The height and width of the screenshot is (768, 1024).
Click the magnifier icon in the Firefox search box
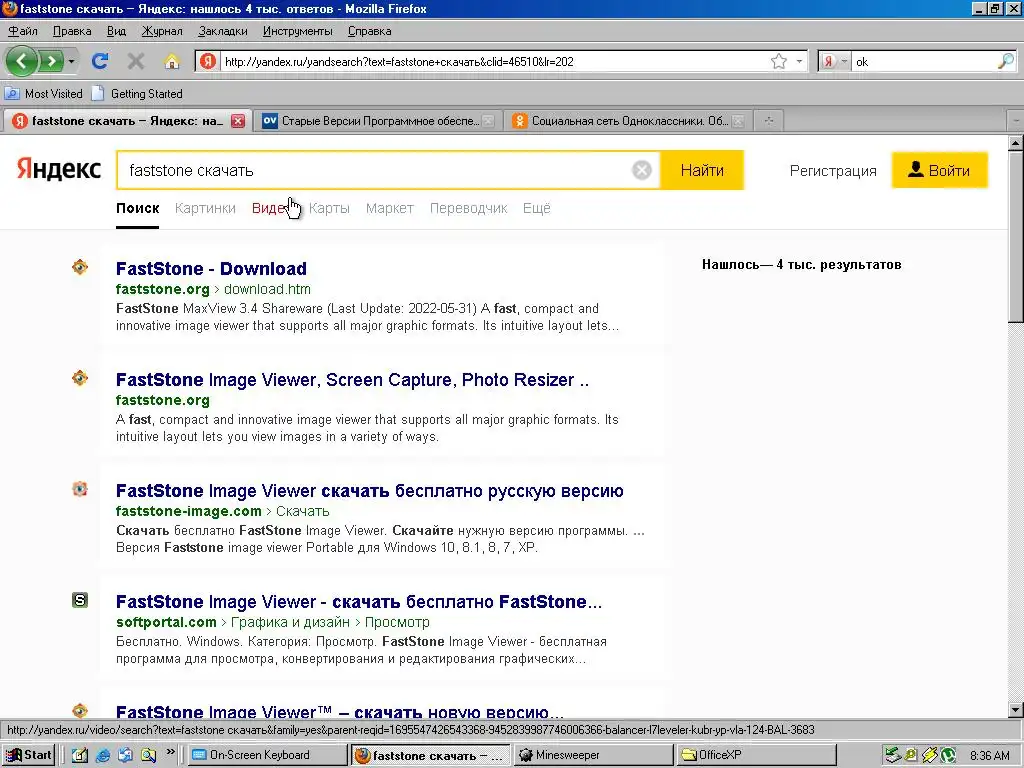pos(1006,61)
